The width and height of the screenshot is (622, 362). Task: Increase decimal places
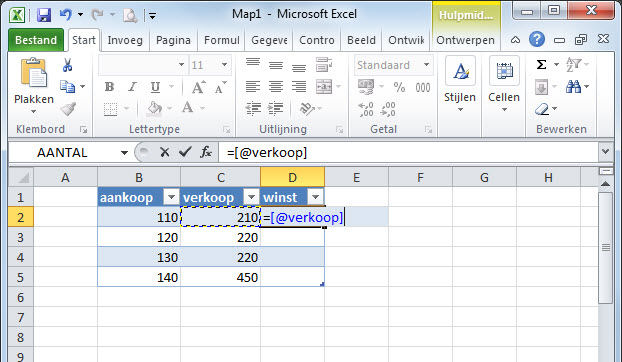click(x=366, y=109)
